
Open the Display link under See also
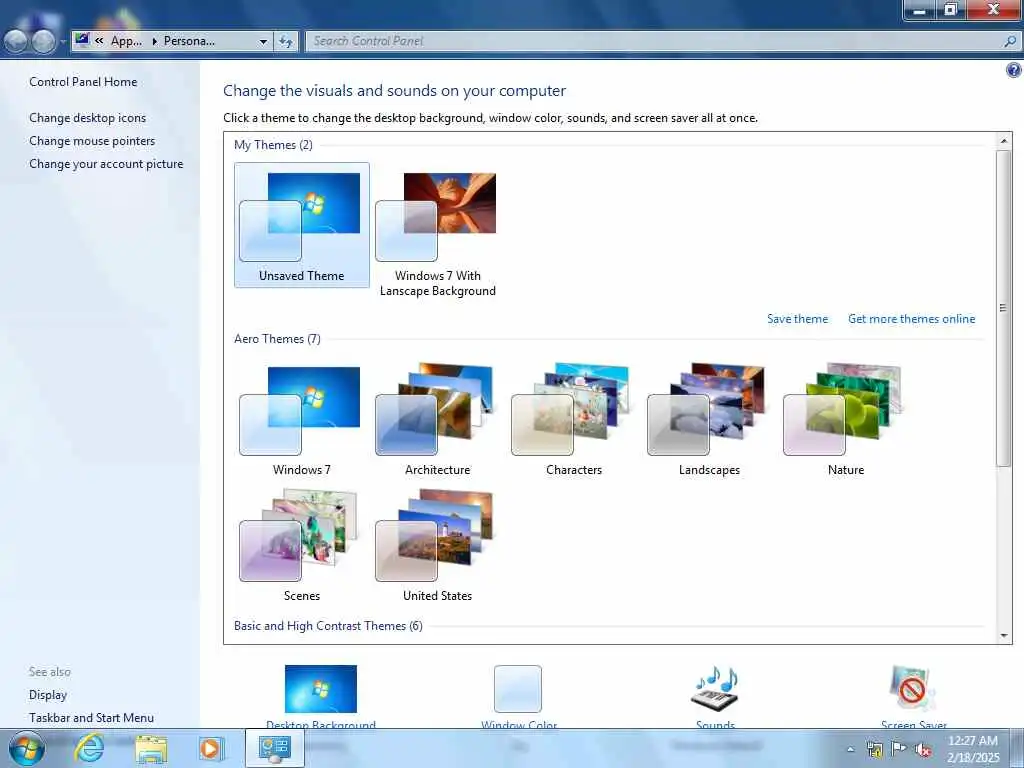pos(48,695)
